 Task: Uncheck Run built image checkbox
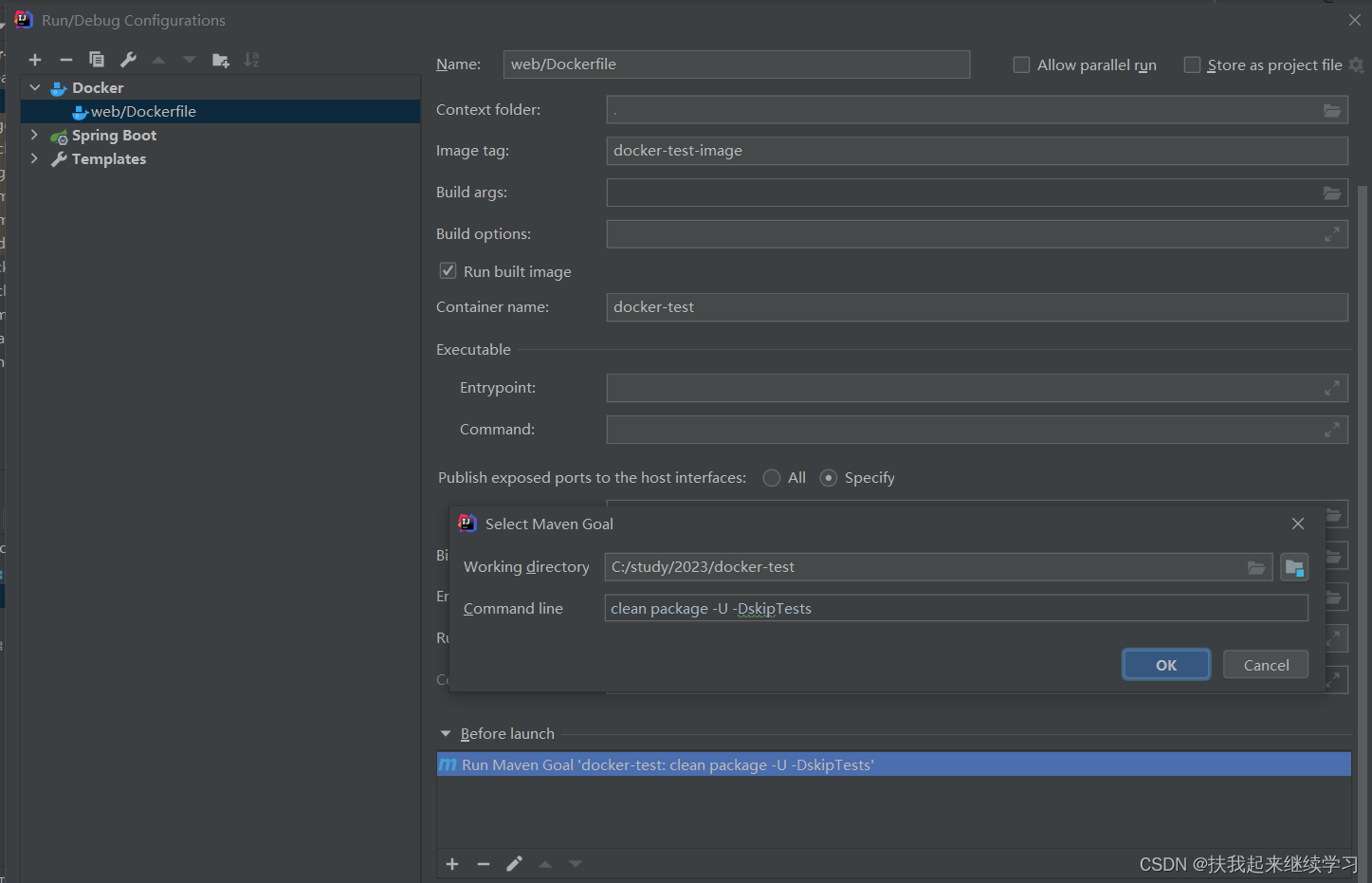[x=448, y=271]
